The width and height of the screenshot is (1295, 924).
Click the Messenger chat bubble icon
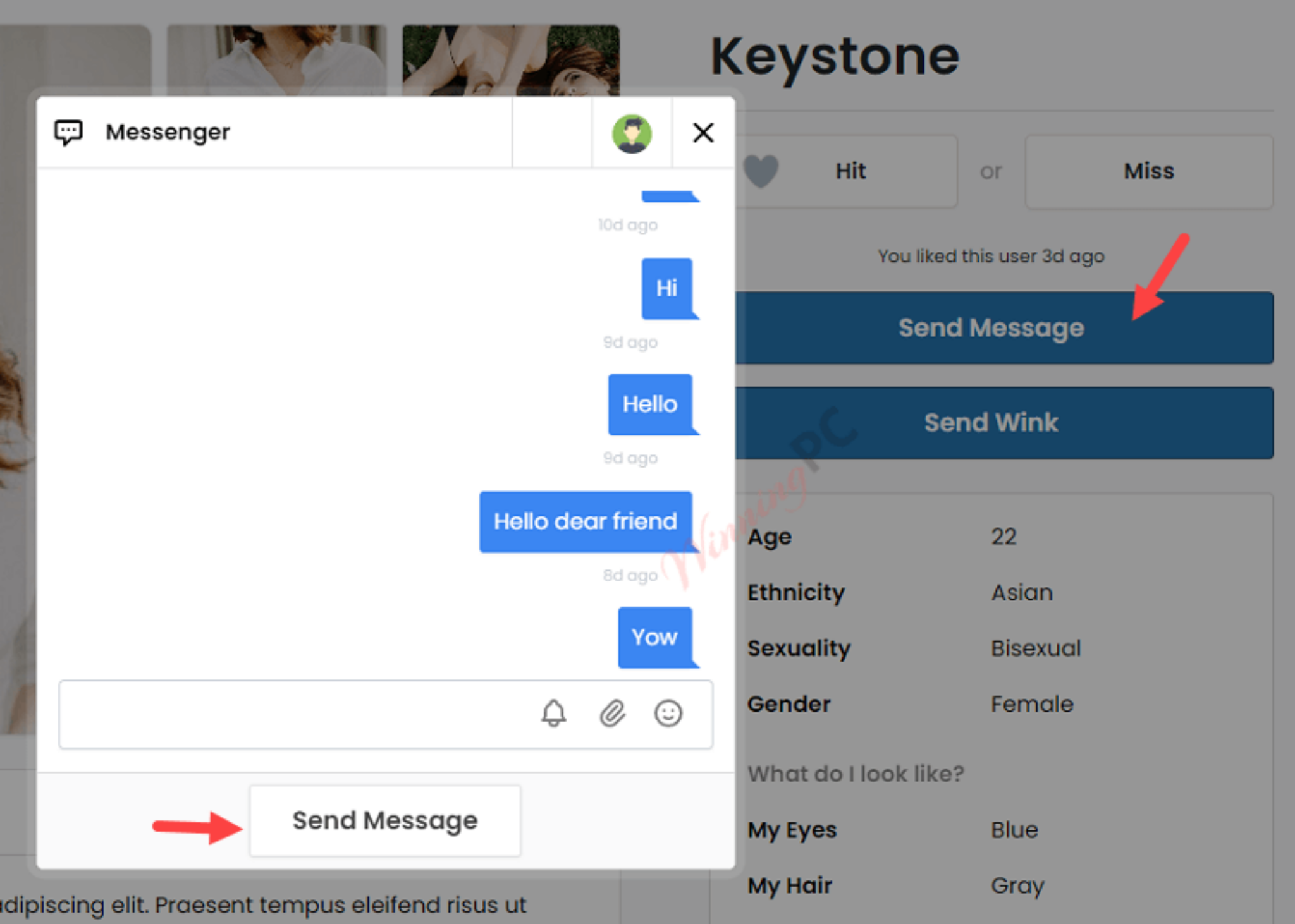(68, 132)
